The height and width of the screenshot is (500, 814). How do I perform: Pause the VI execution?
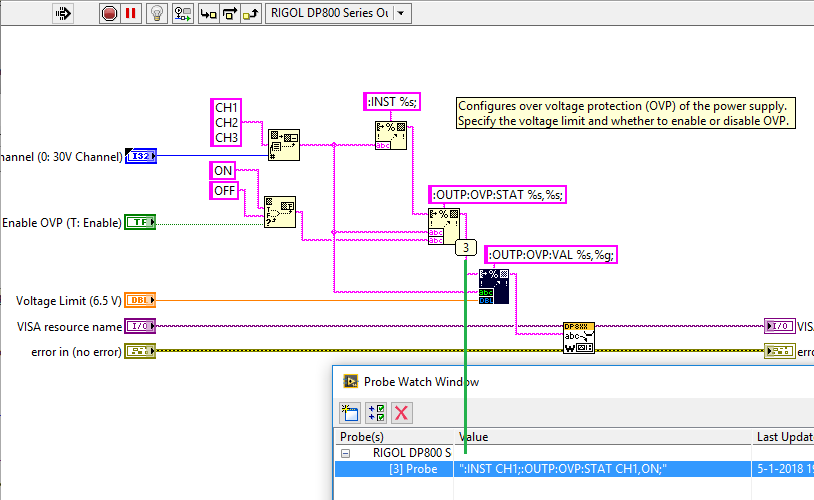[131, 13]
